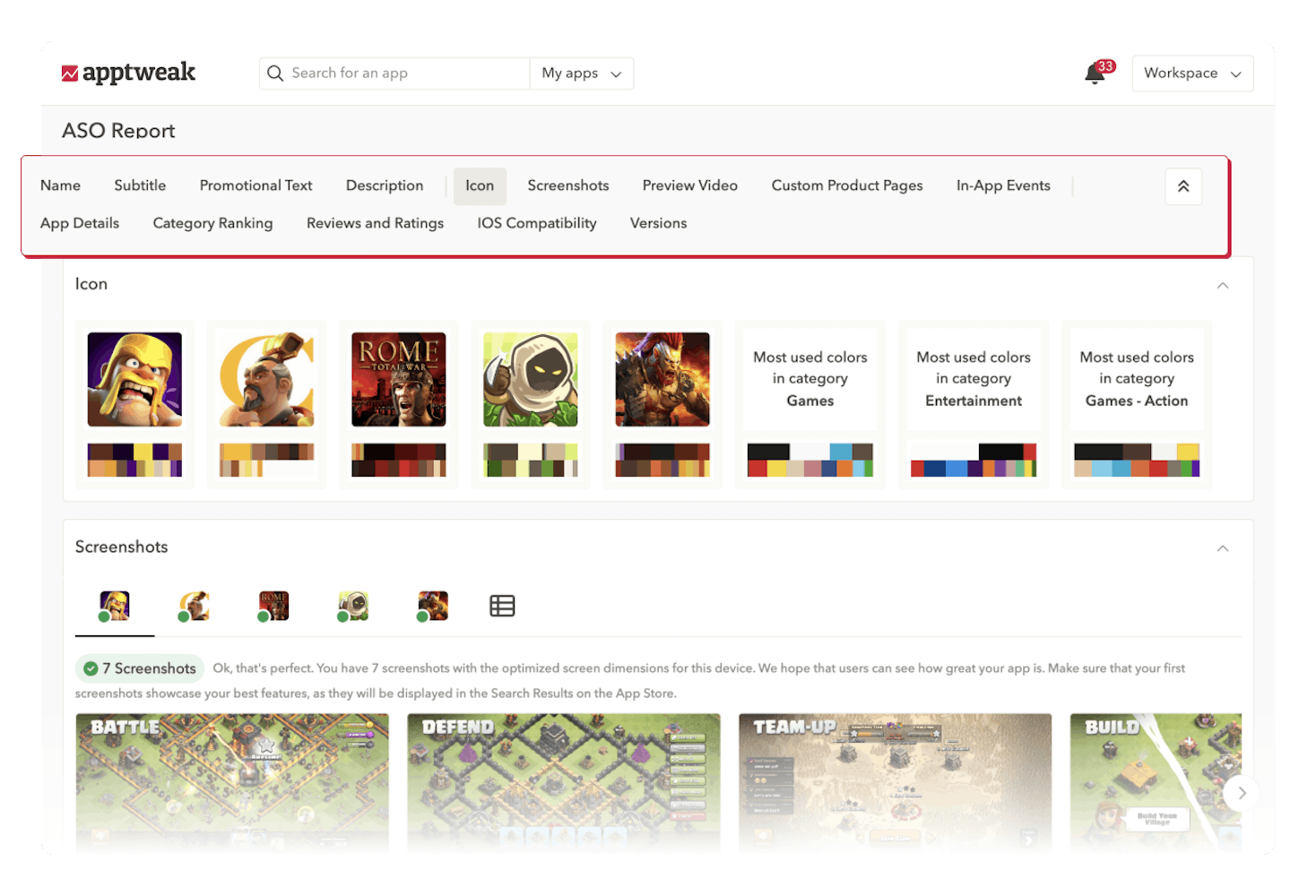
Task: Click the apptweak logo
Action: pos(129,73)
